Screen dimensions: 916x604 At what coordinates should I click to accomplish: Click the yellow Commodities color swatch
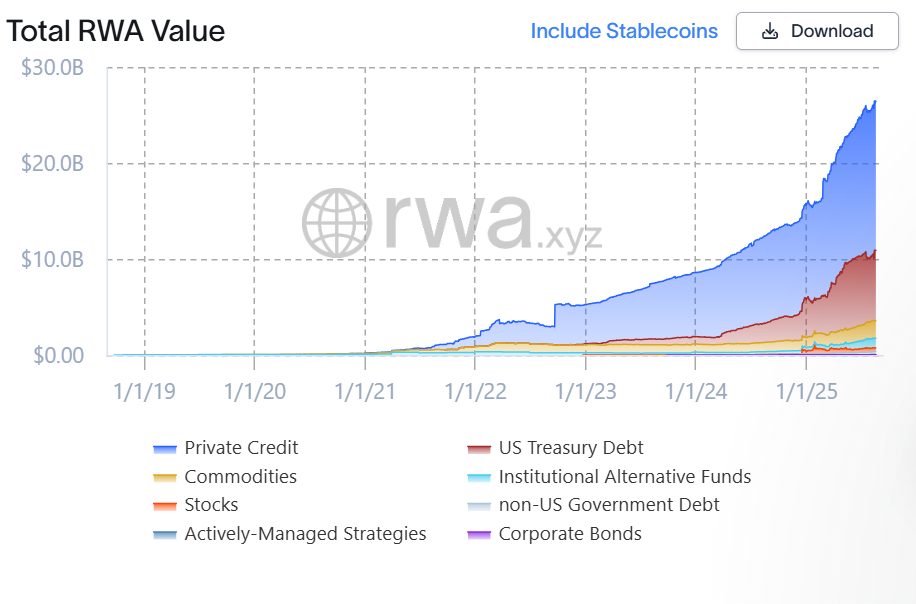tap(165, 478)
